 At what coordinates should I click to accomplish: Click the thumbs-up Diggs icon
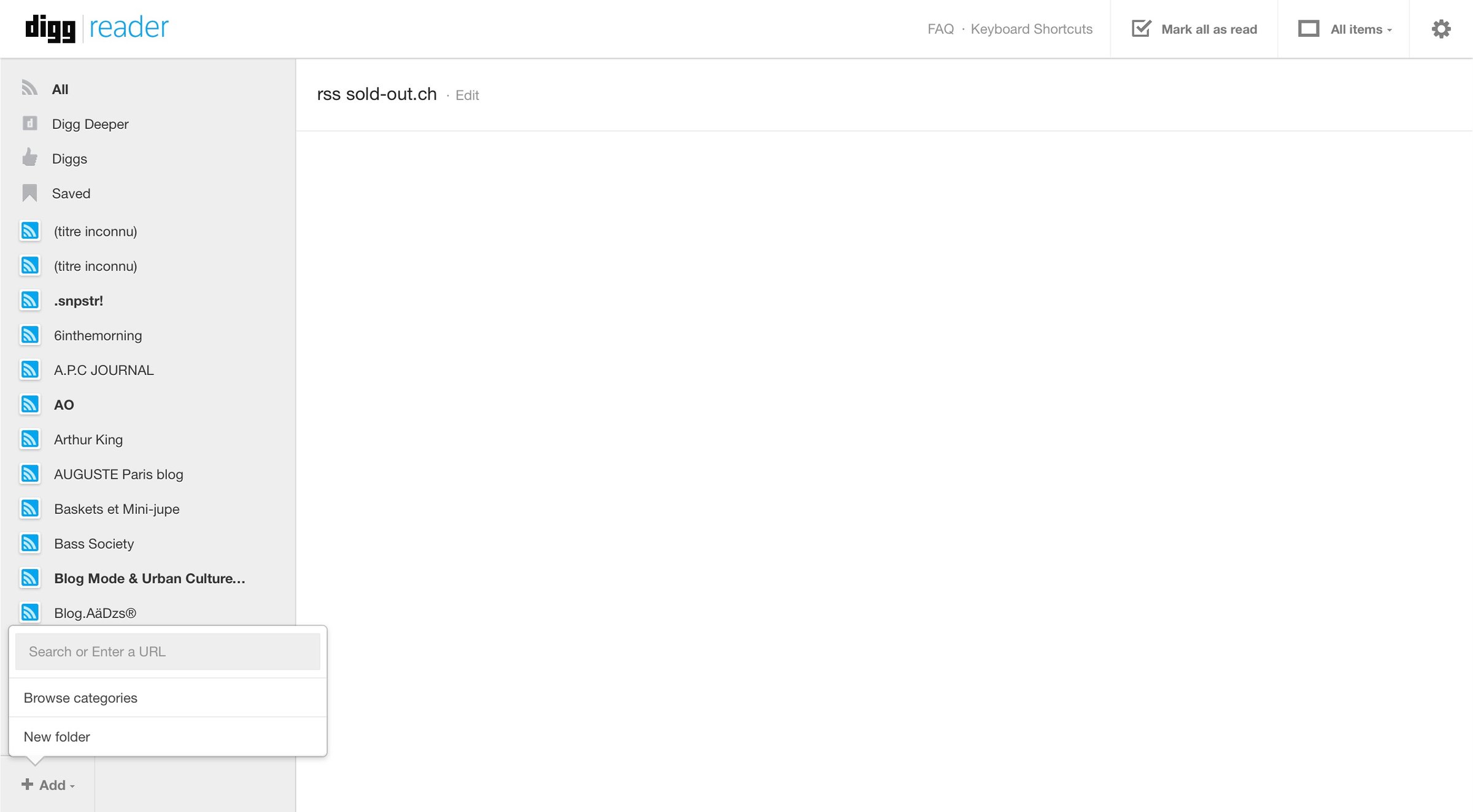(x=29, y=158)
